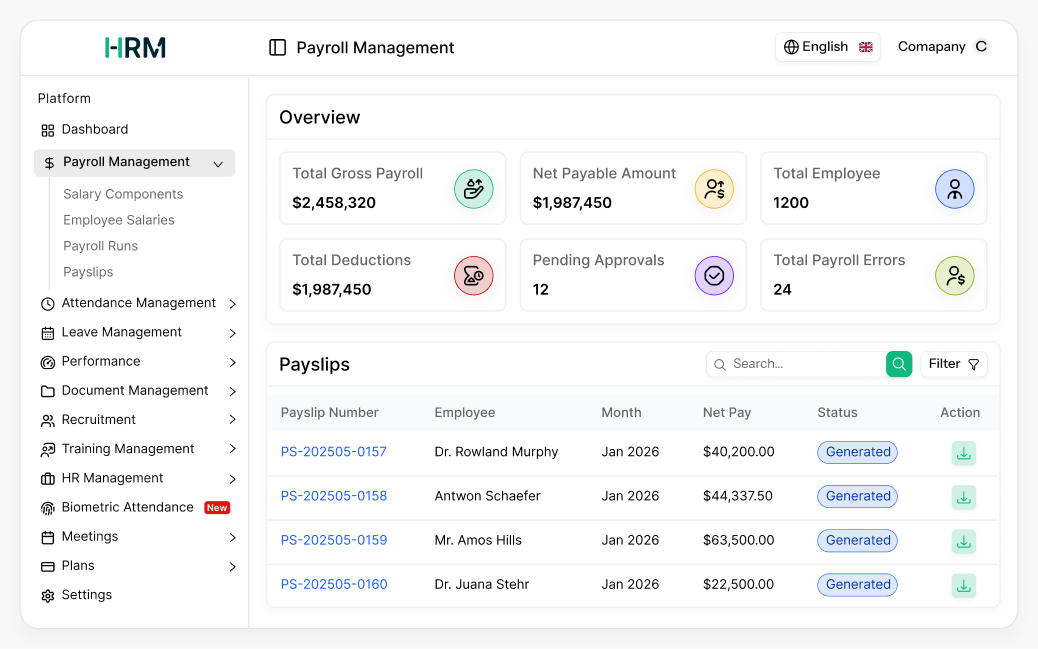This screenshot has width=1038, height=649.
Task: Collapse the Payroll Management section
Action: coord(218,162)
